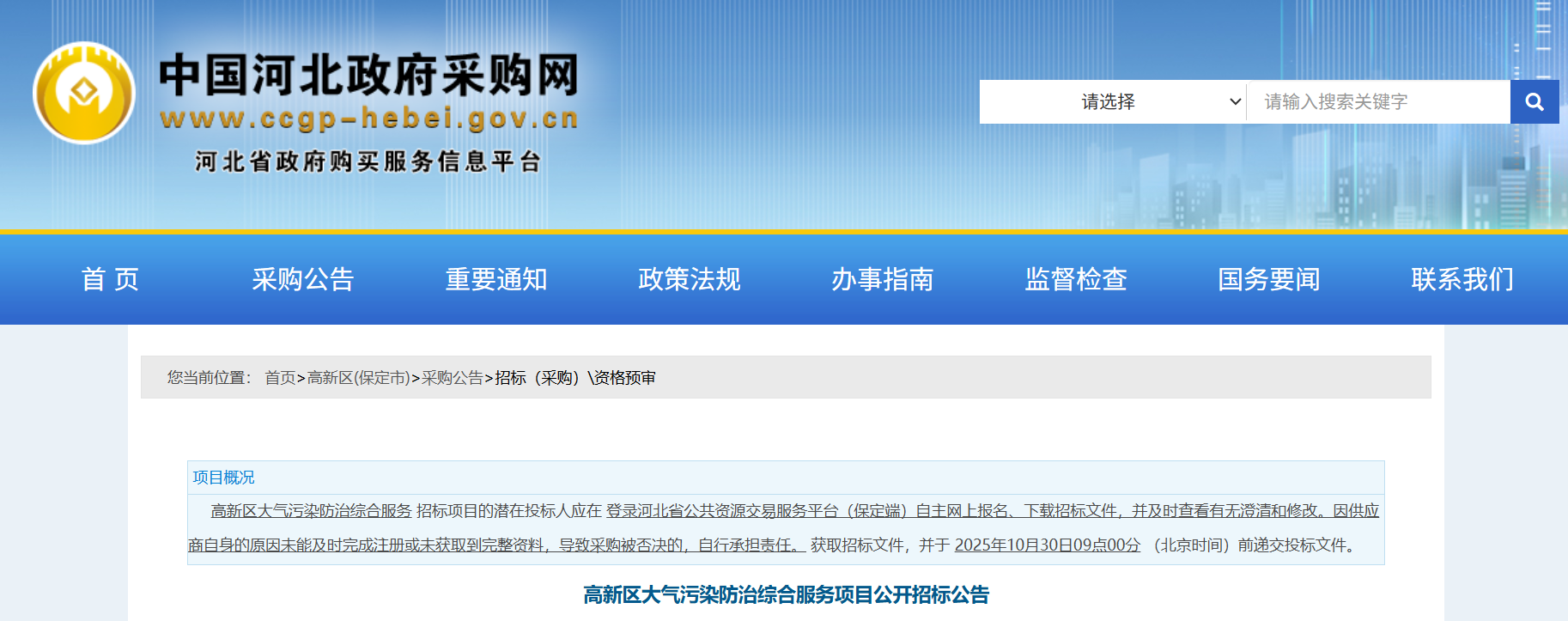Open the 采购公告 navigation menu item
1568x621 pixels.
pyautogui.click(x=303, y=279)
